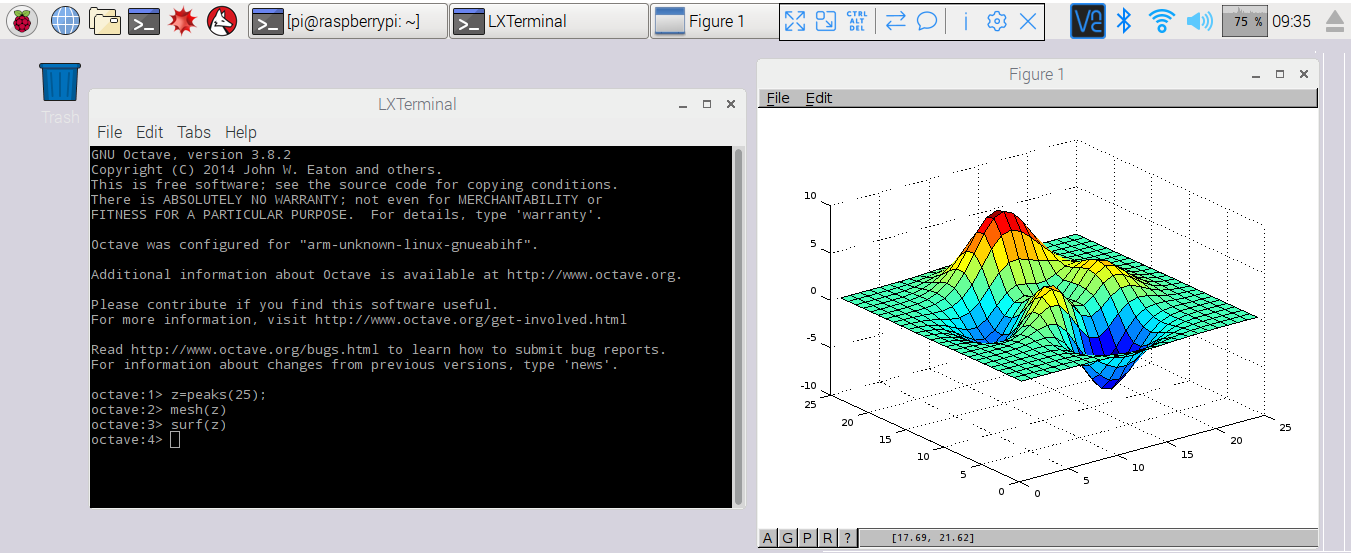Click the mesh(z) command line

[x=159, y=410]
